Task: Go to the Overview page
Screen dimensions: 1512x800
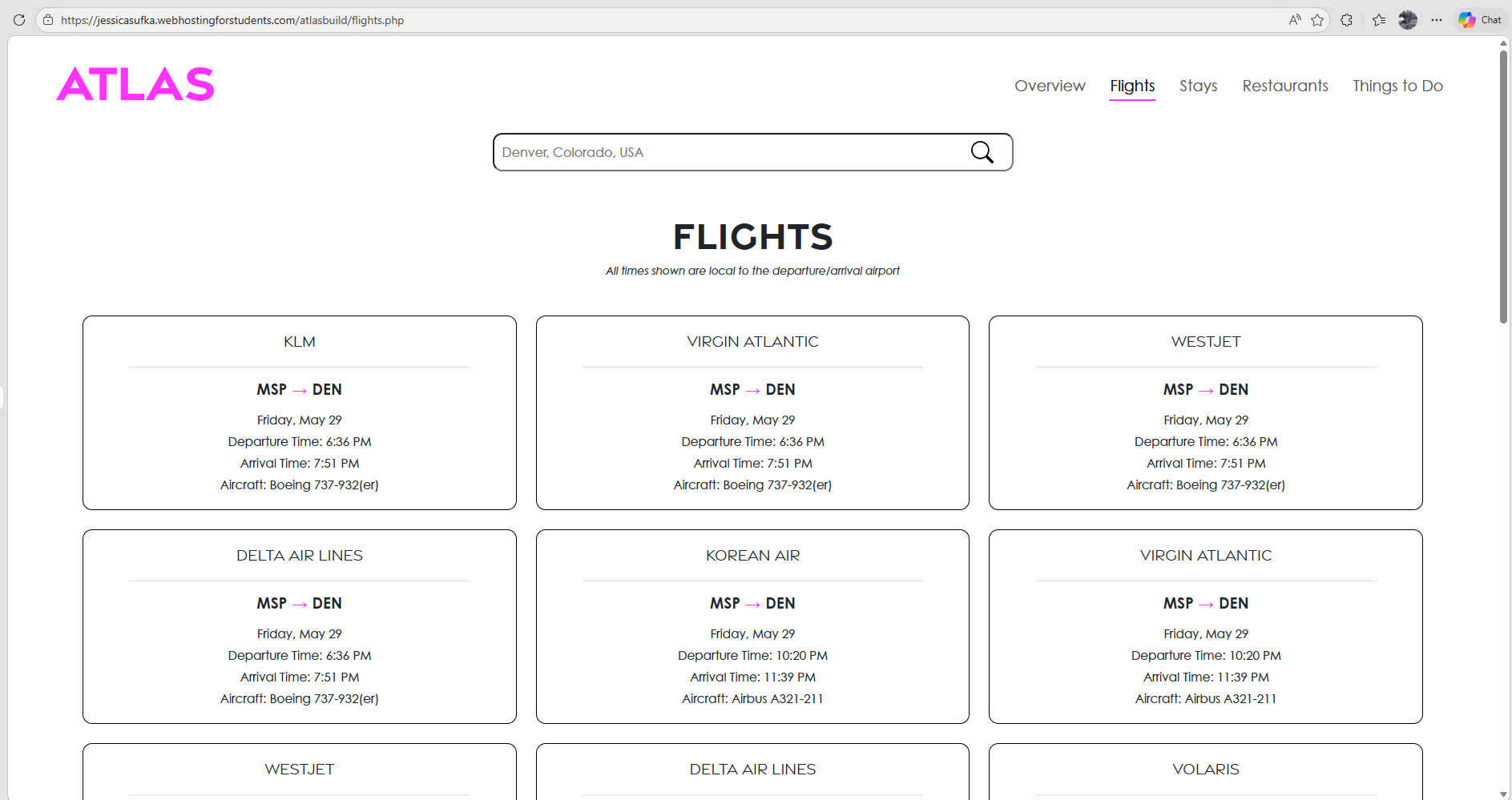Action: (x=1050, y=86)
